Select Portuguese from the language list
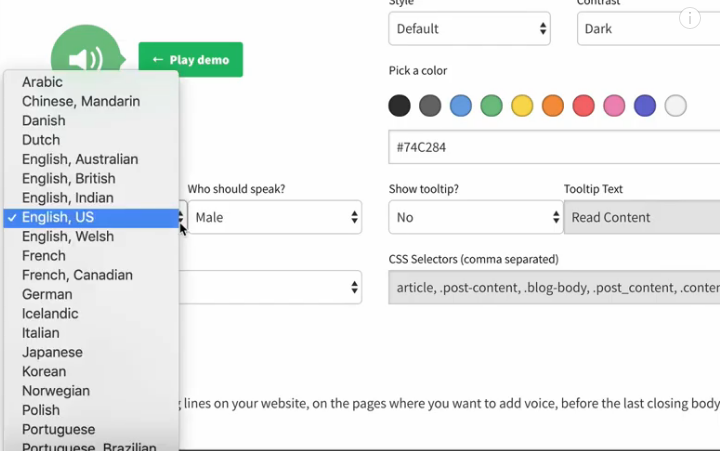The height and width of the screenshot is (451, 720). point(91,429)
